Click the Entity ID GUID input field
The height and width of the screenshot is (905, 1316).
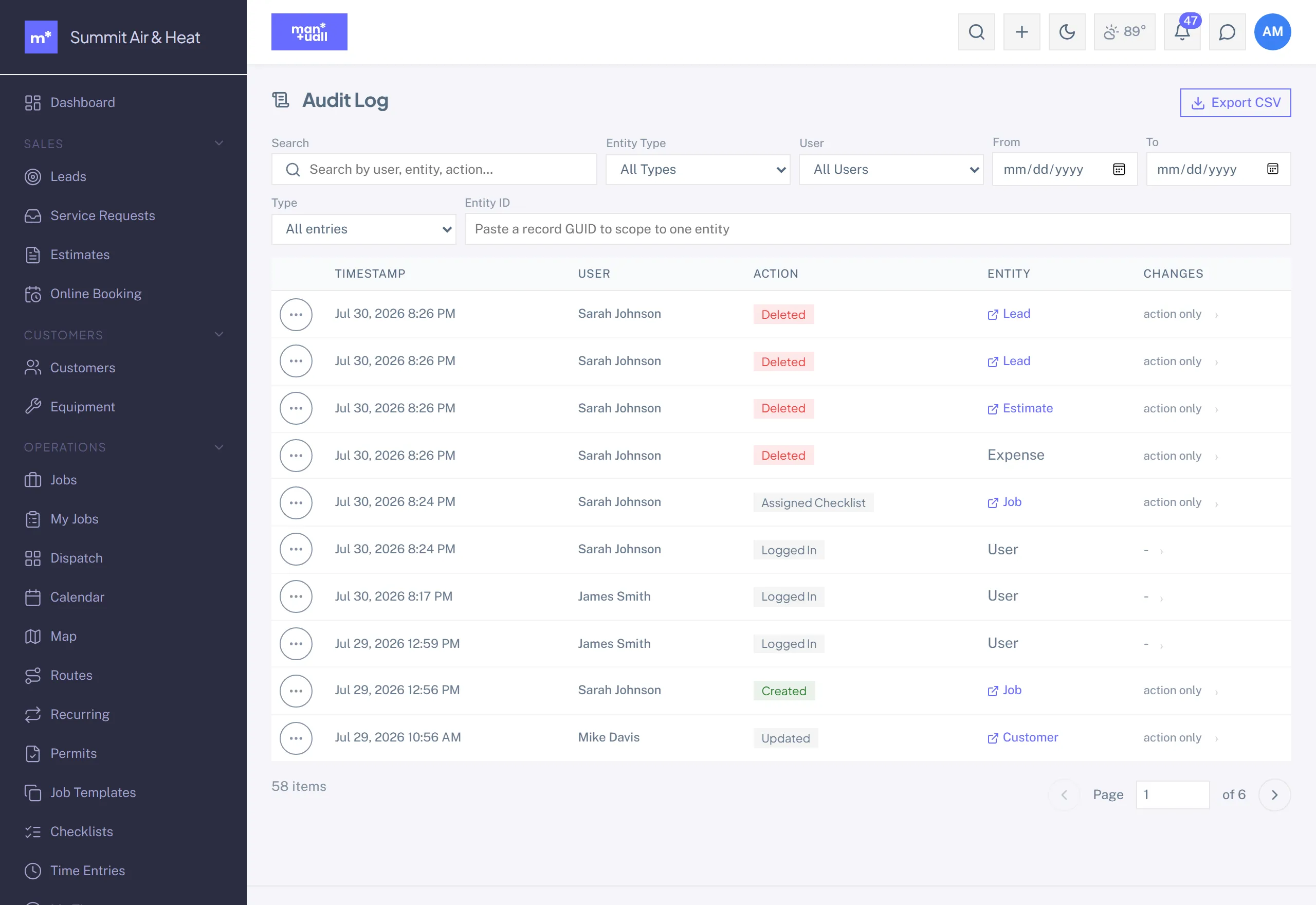(878, 229)
